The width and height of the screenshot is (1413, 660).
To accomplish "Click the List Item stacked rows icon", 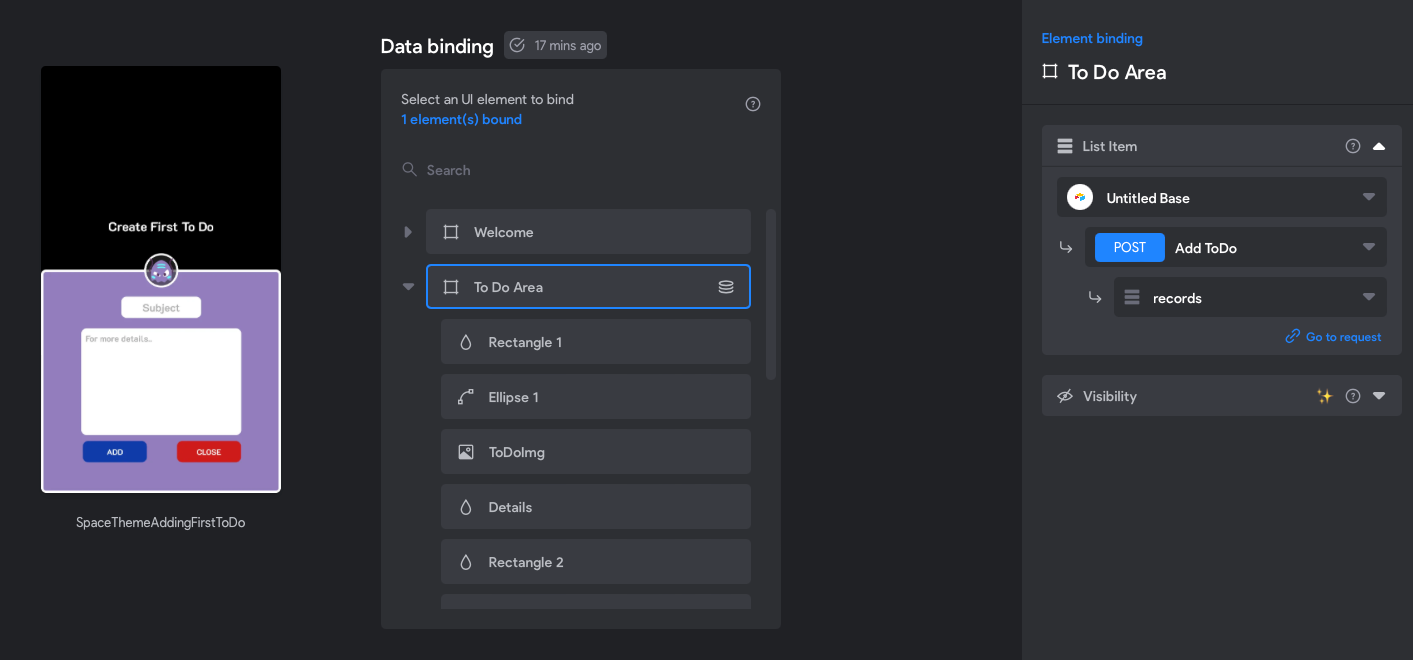I will pyautogui.click(x=1065, y=146).
